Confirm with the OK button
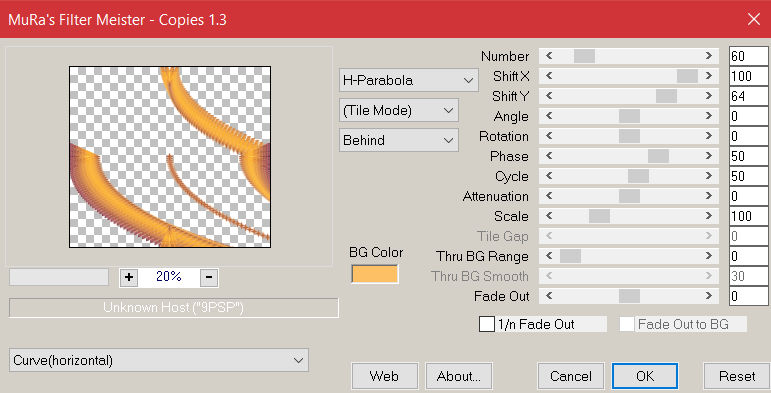771x393 pixels. click(x=645, y=376)
